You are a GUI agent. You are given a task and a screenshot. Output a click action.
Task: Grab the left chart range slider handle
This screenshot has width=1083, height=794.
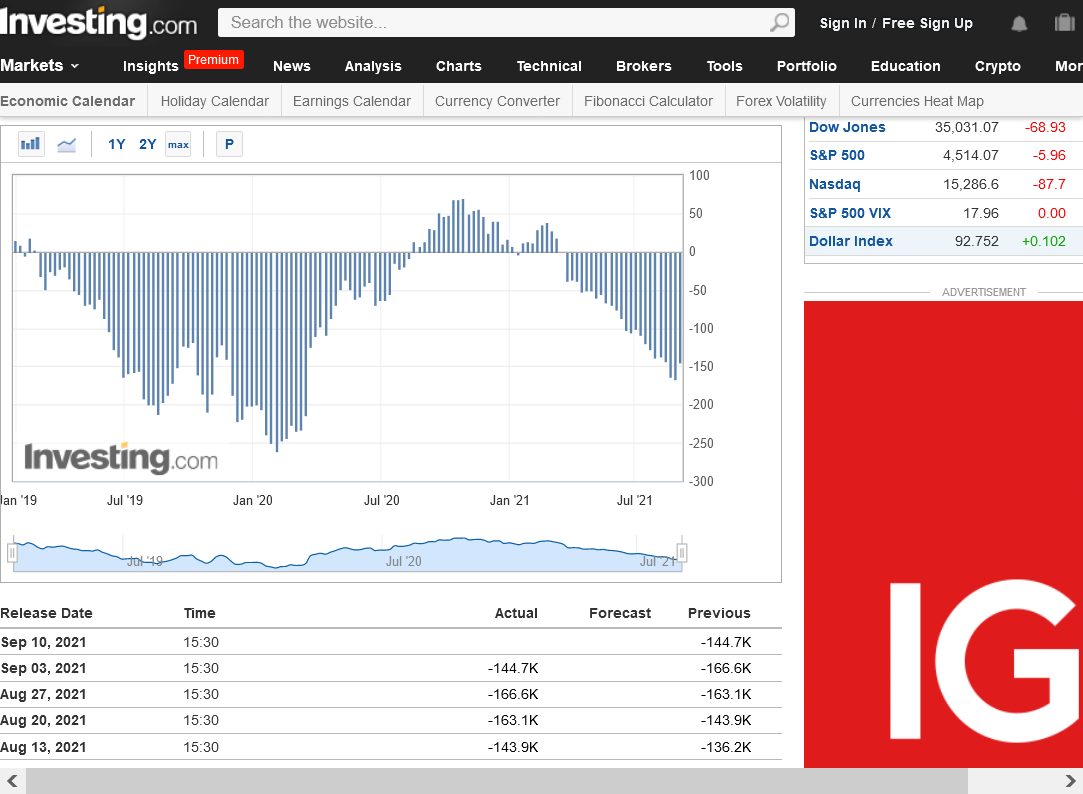12,553
